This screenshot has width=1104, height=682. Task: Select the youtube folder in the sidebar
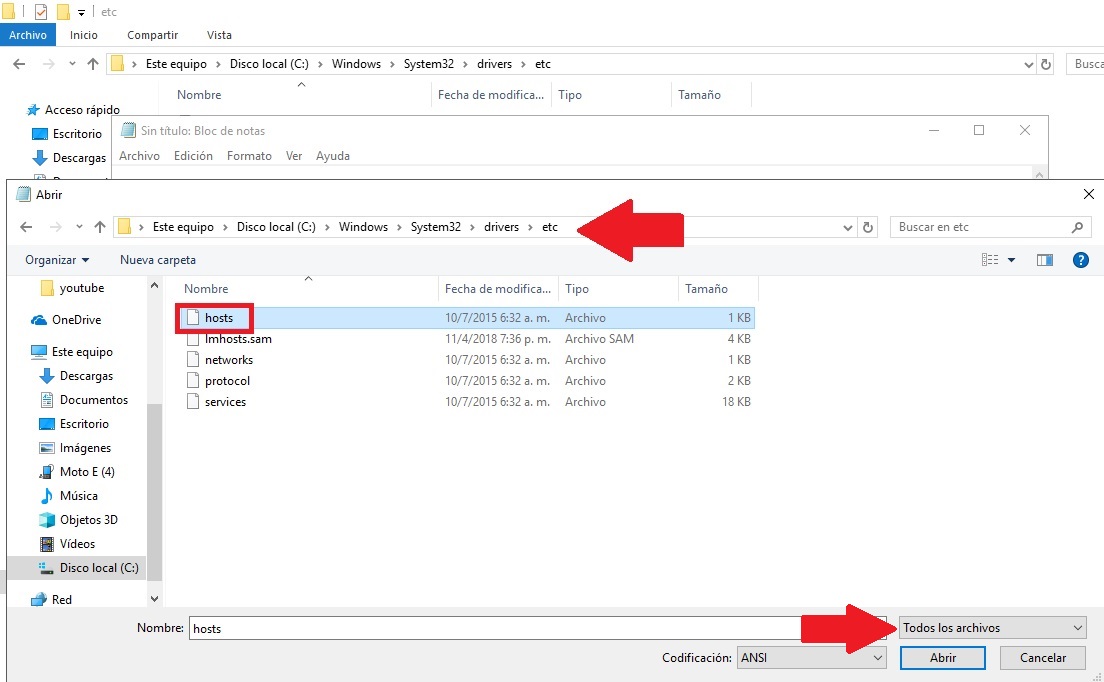coord(73,288)
